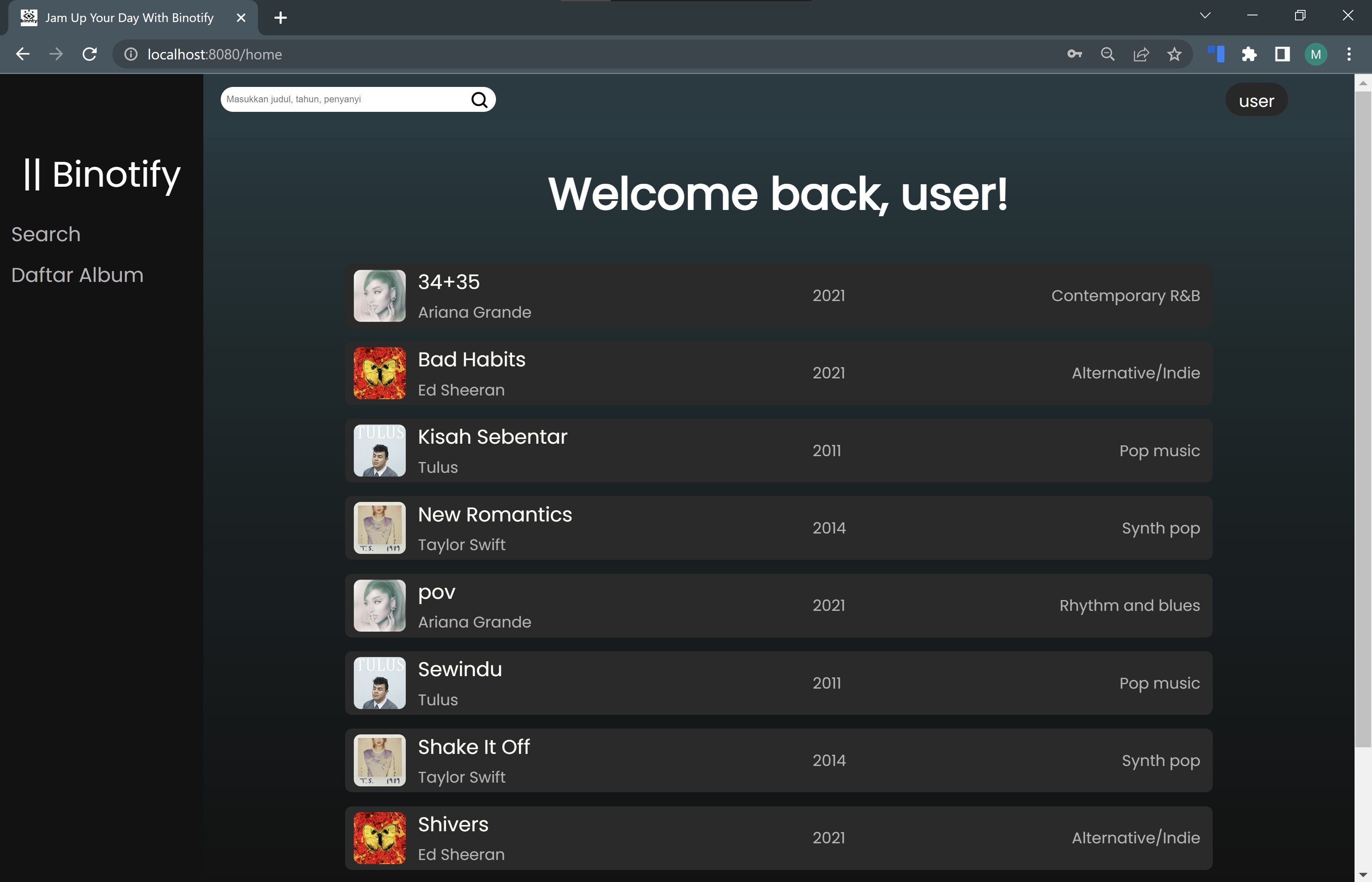Click the browser profile avatar M
Image resolution: width=1372 pixels, height=882 pixels.
pos(1315,54)
